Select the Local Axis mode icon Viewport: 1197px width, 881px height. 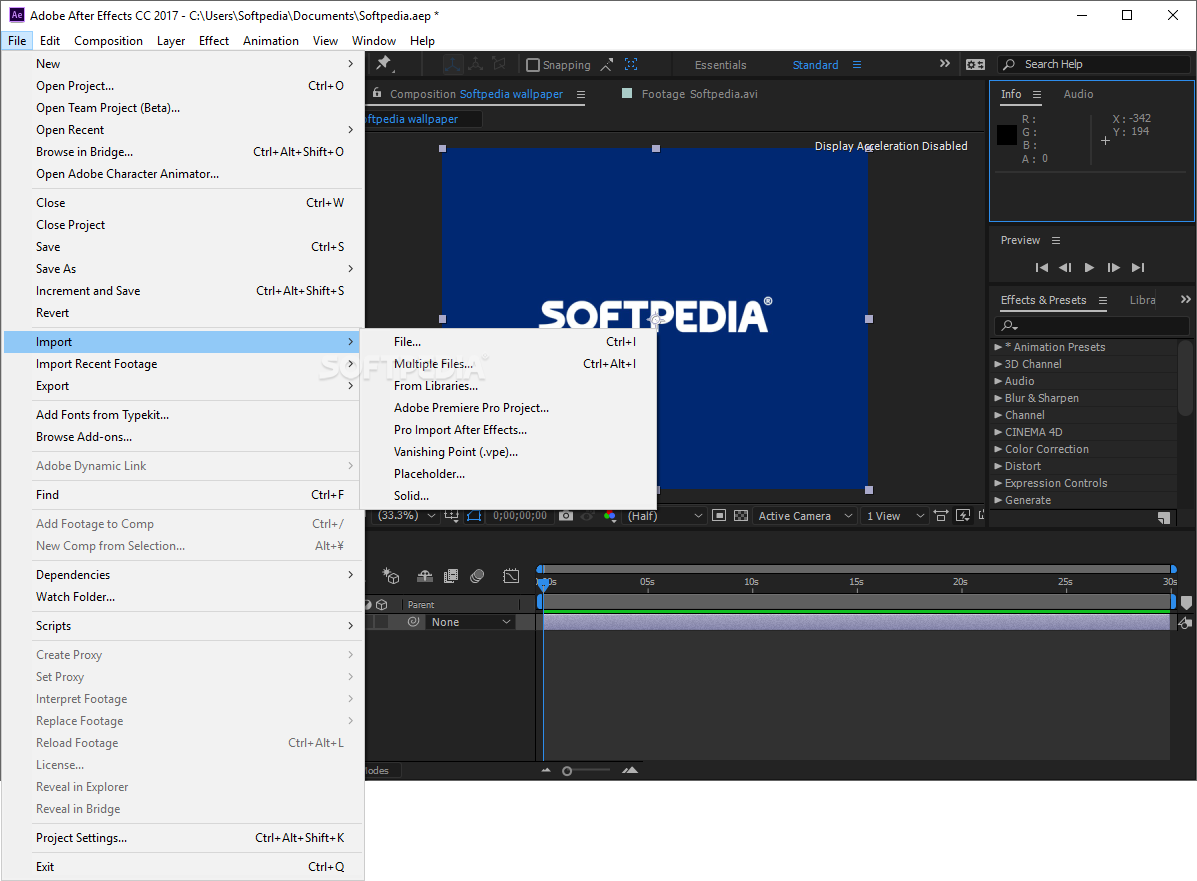click(453, 64)
